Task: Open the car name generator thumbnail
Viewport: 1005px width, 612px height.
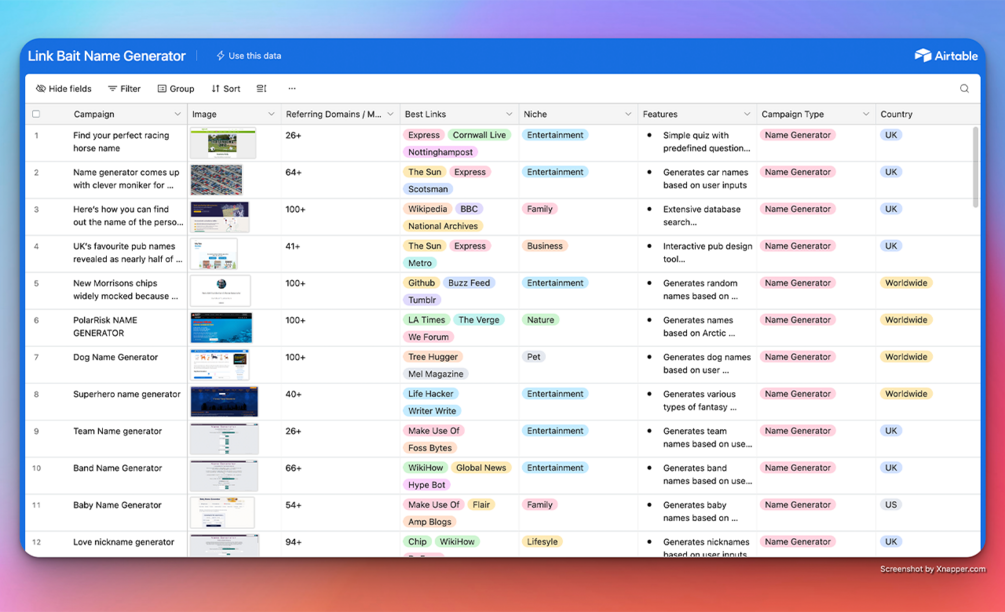Action: coord(217,179)
